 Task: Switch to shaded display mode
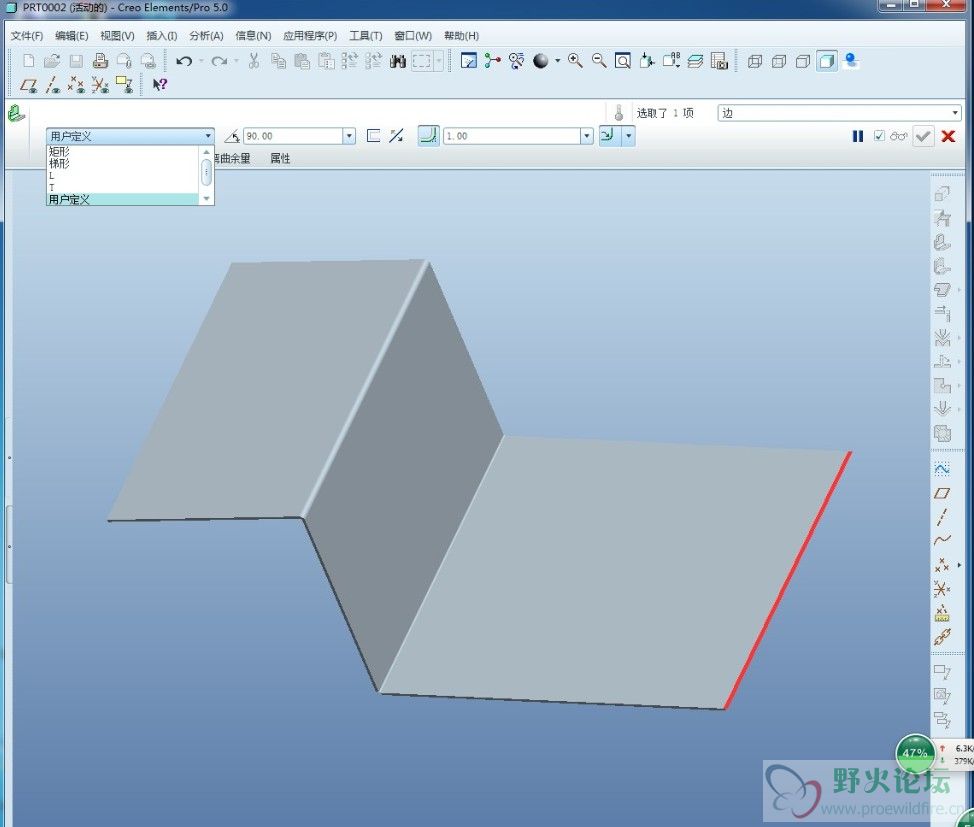point(827,61)
